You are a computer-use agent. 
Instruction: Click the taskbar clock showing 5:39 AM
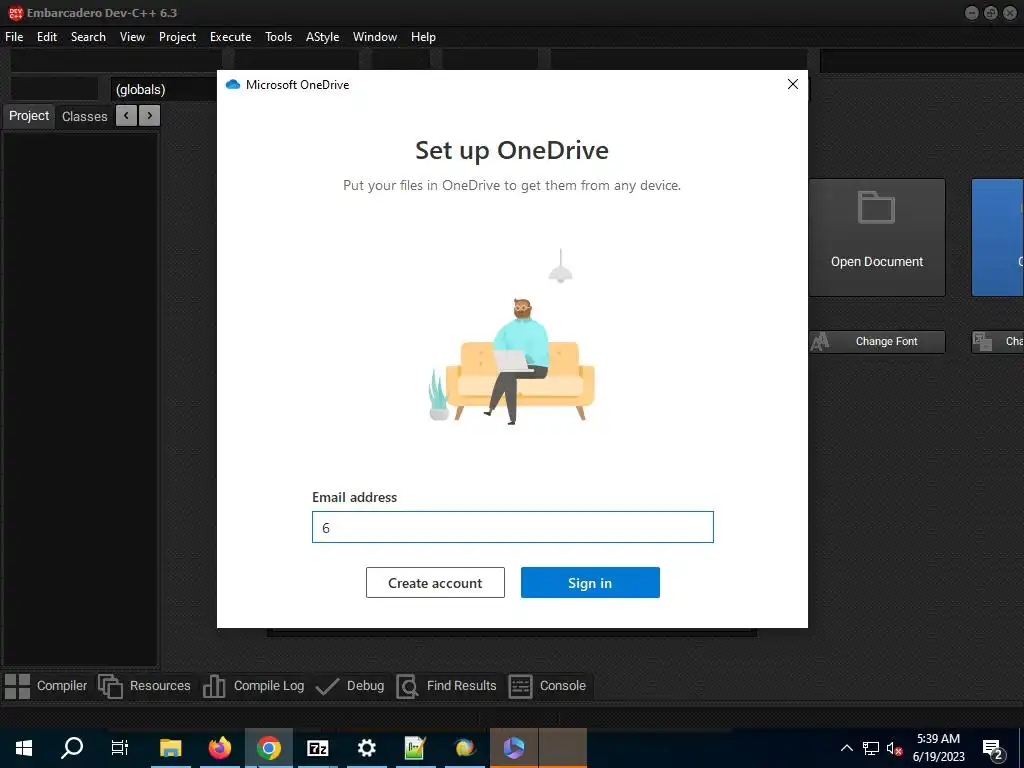(938, 748)
